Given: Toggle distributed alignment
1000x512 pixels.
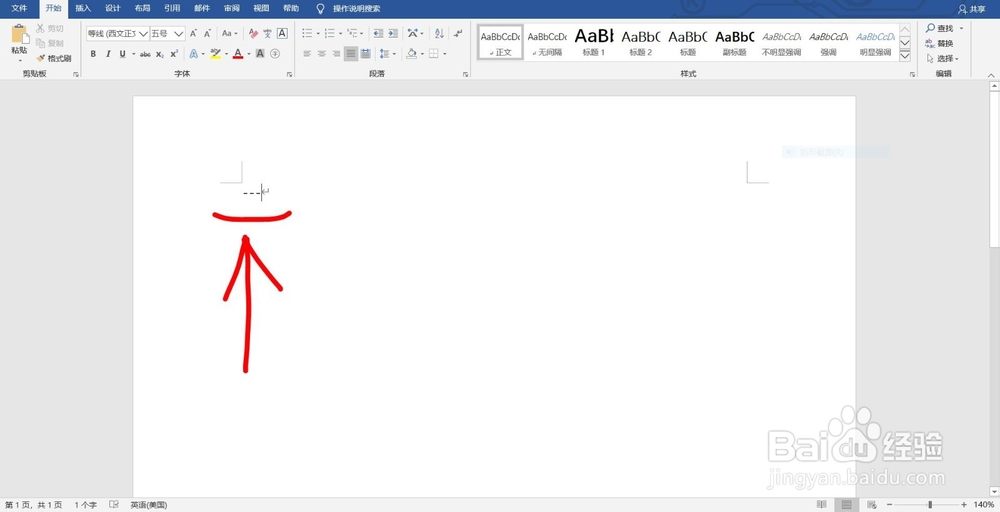Looking at the screenshot, I should coord(365,54).
